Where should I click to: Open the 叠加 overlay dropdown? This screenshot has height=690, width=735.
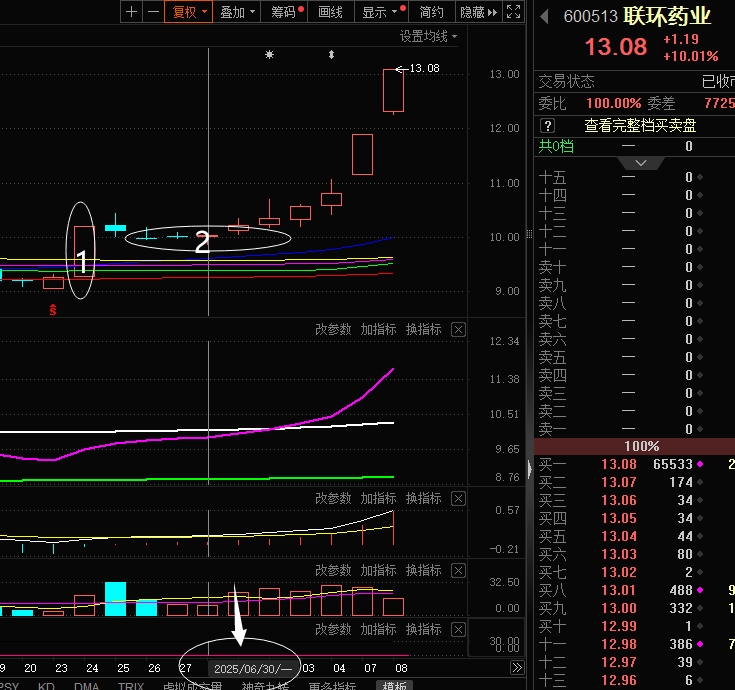coord(237,12)
